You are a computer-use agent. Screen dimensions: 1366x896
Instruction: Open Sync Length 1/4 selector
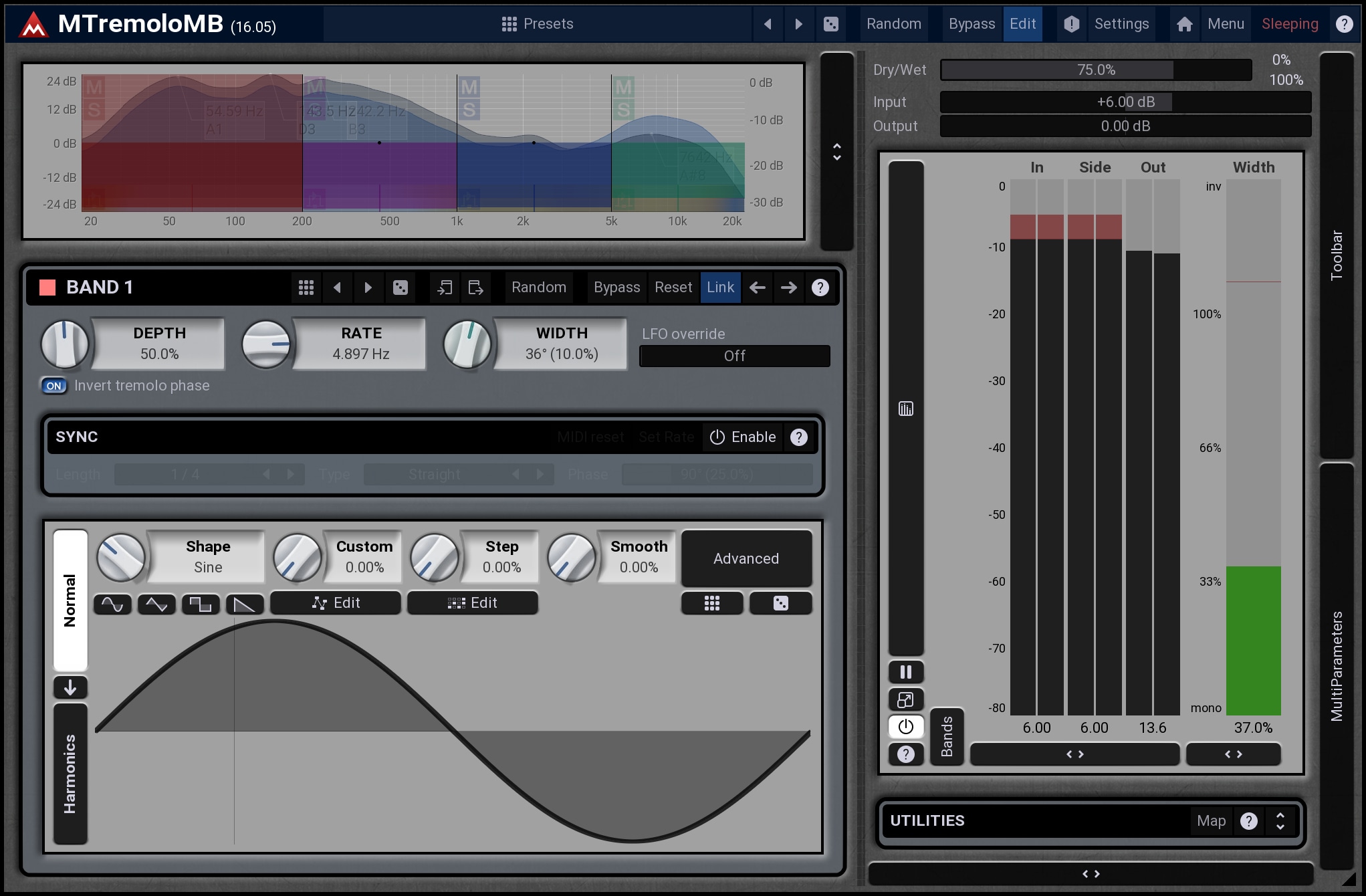(x=209, y=475)
